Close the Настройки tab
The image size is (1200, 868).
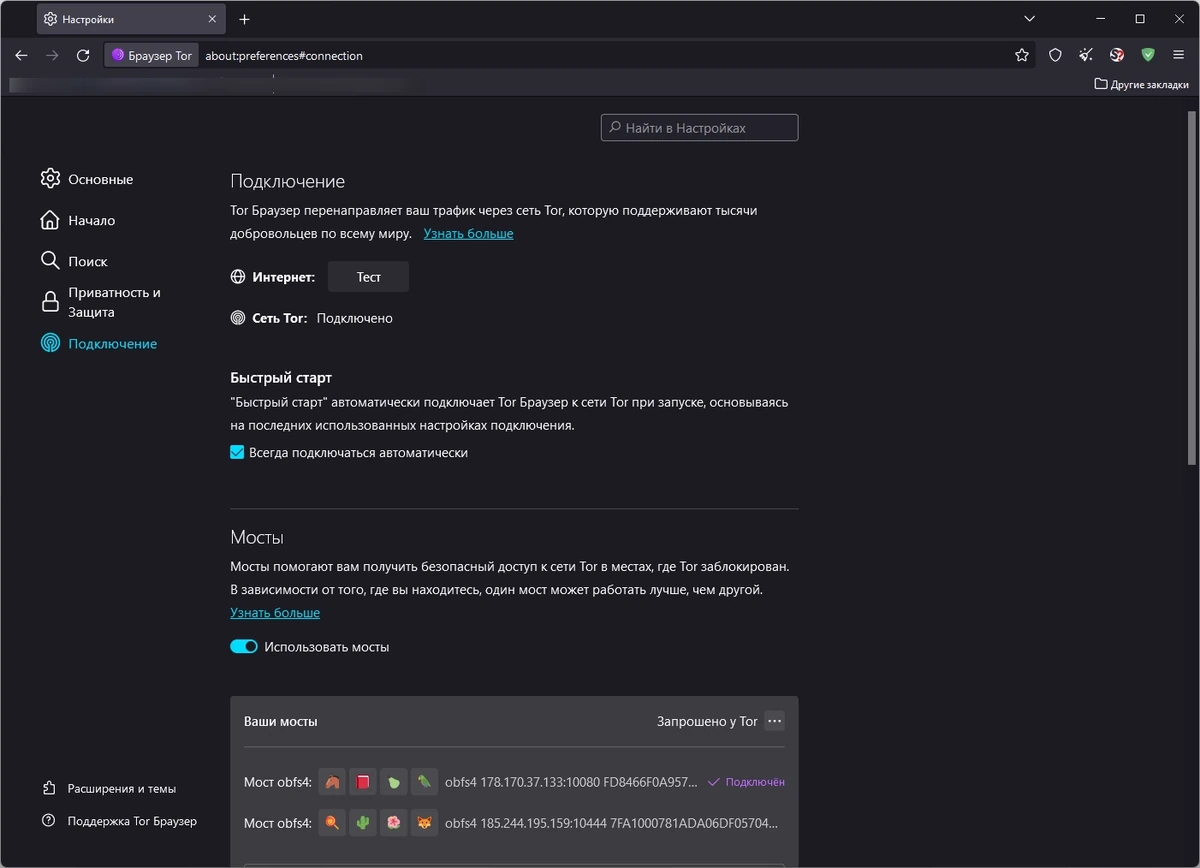point(213,19)
